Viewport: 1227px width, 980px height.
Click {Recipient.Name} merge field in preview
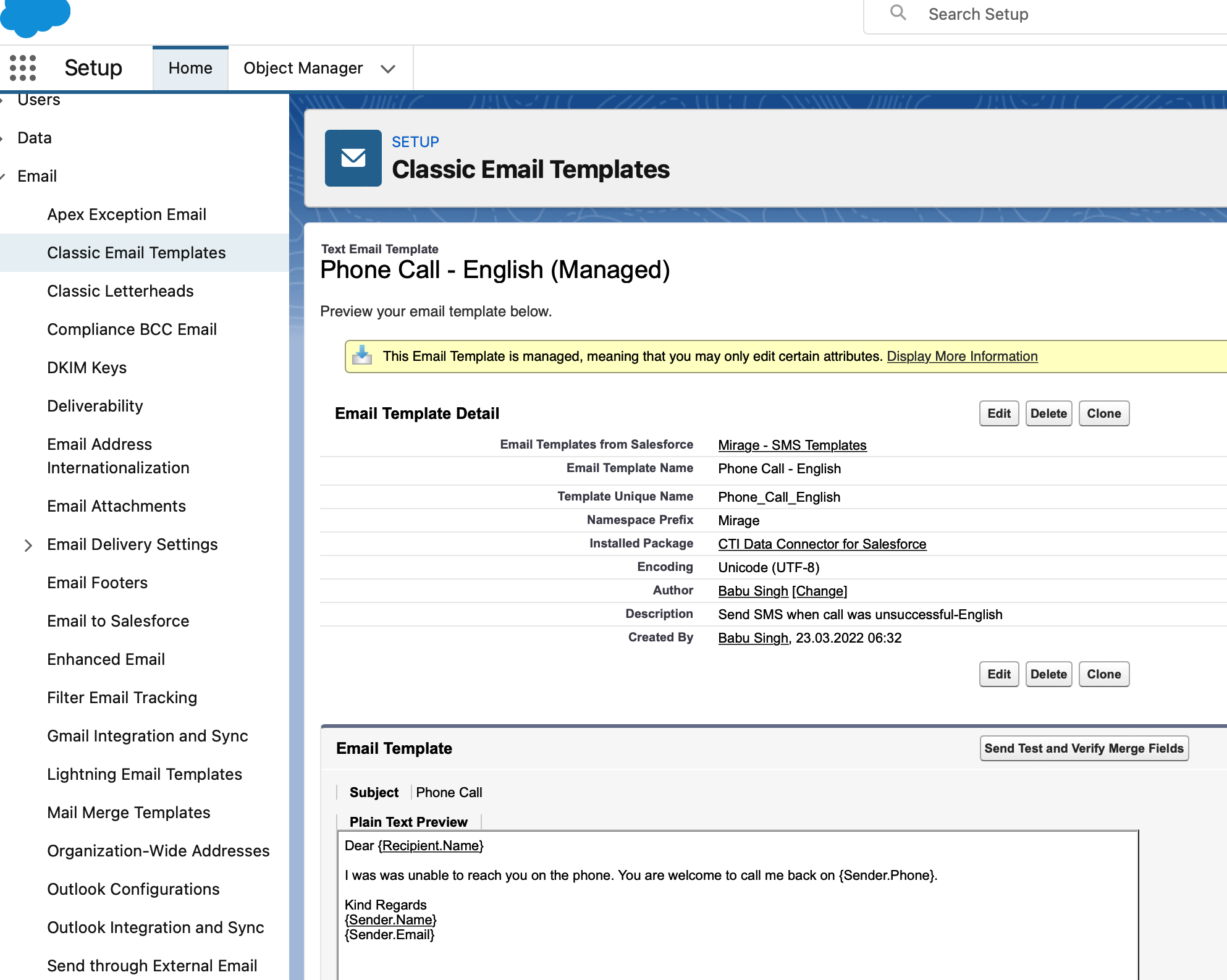point(431,846)
